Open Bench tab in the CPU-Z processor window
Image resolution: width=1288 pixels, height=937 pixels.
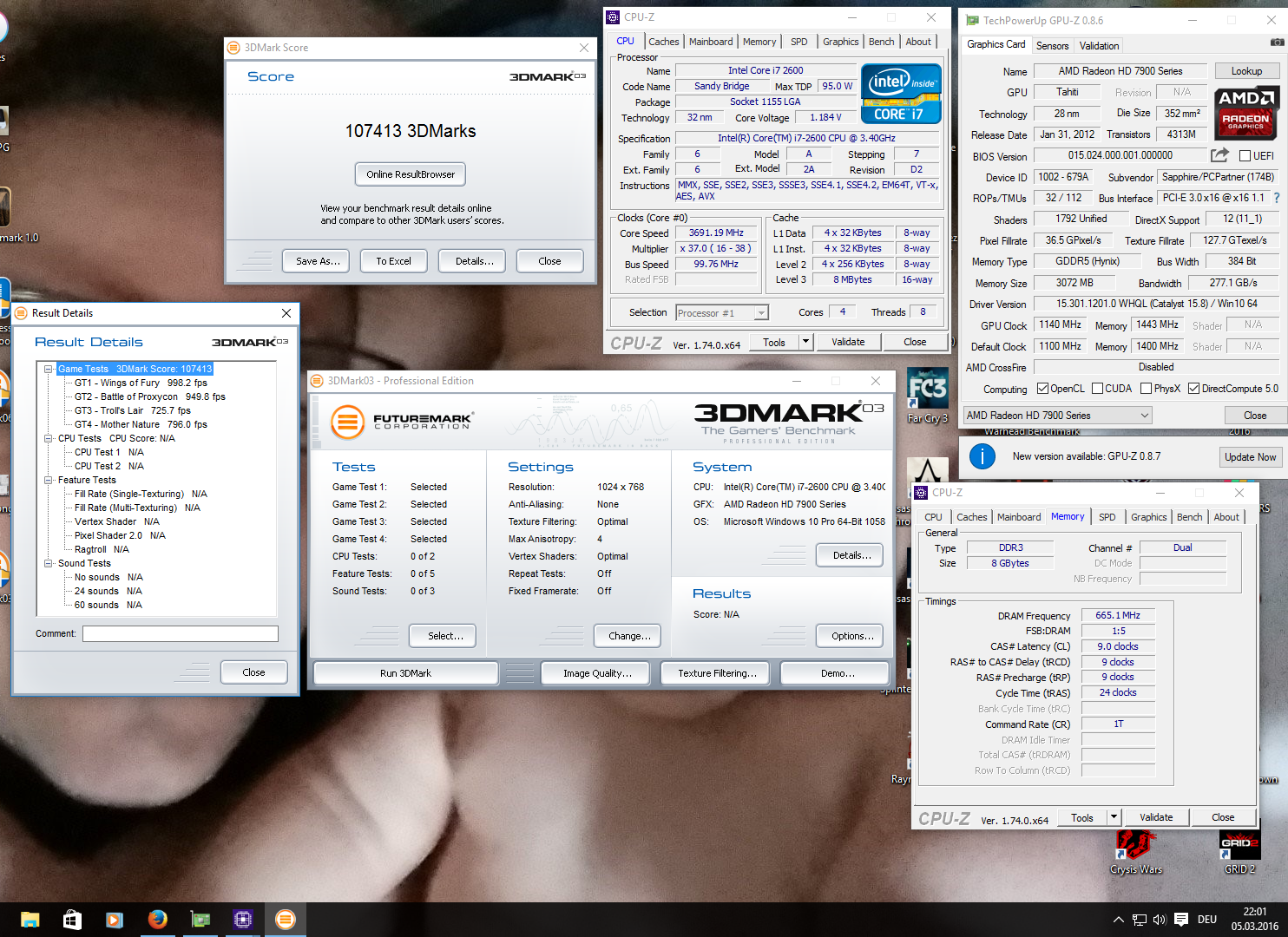tap(882, 42)
